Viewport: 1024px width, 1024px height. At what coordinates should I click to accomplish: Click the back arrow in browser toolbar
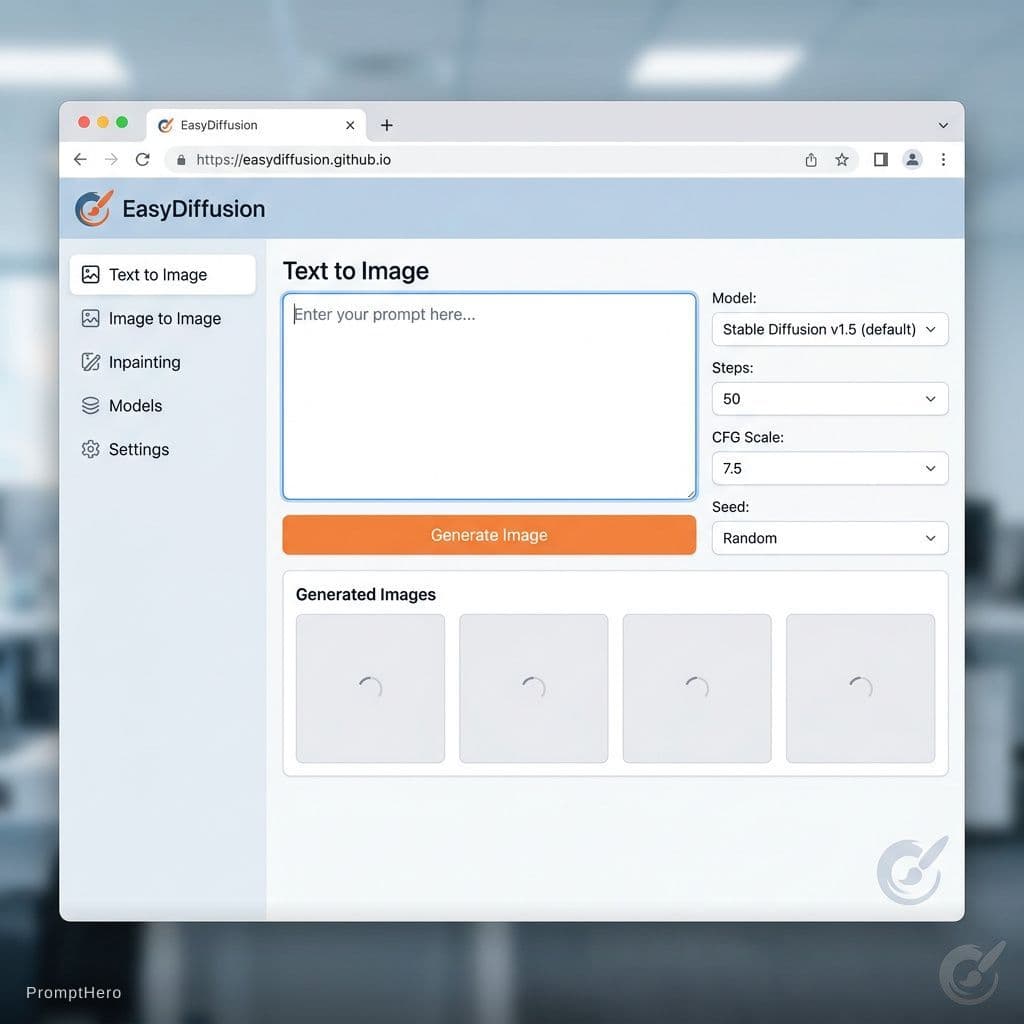(x=80, y=159)
